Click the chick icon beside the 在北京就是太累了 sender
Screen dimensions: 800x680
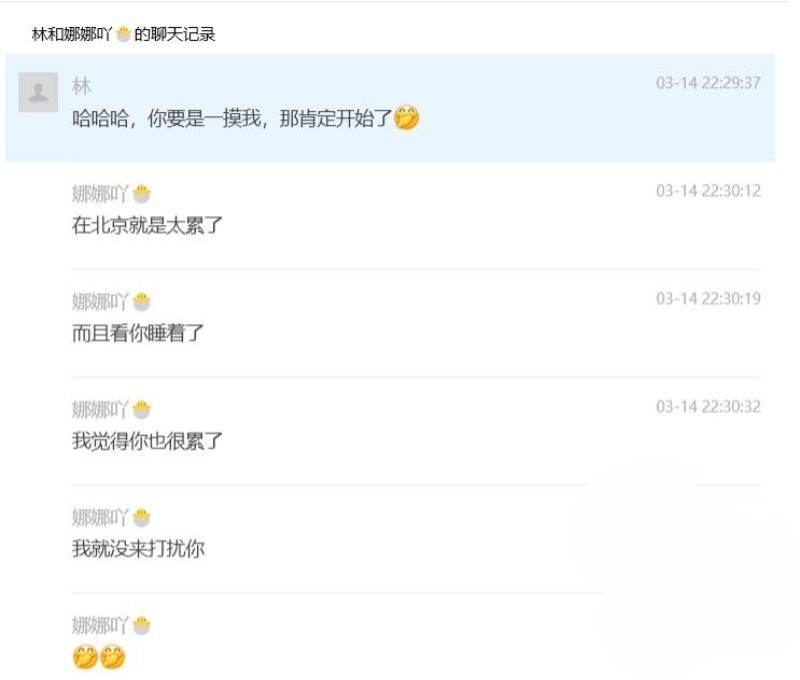pos(141,194)
